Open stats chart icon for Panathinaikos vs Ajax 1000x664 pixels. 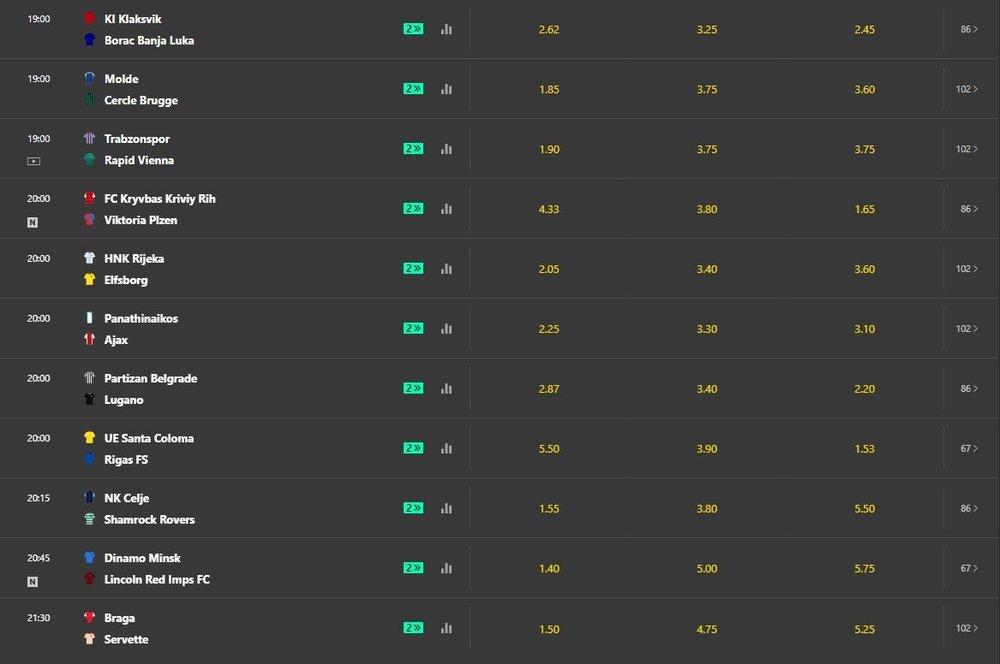446,328
